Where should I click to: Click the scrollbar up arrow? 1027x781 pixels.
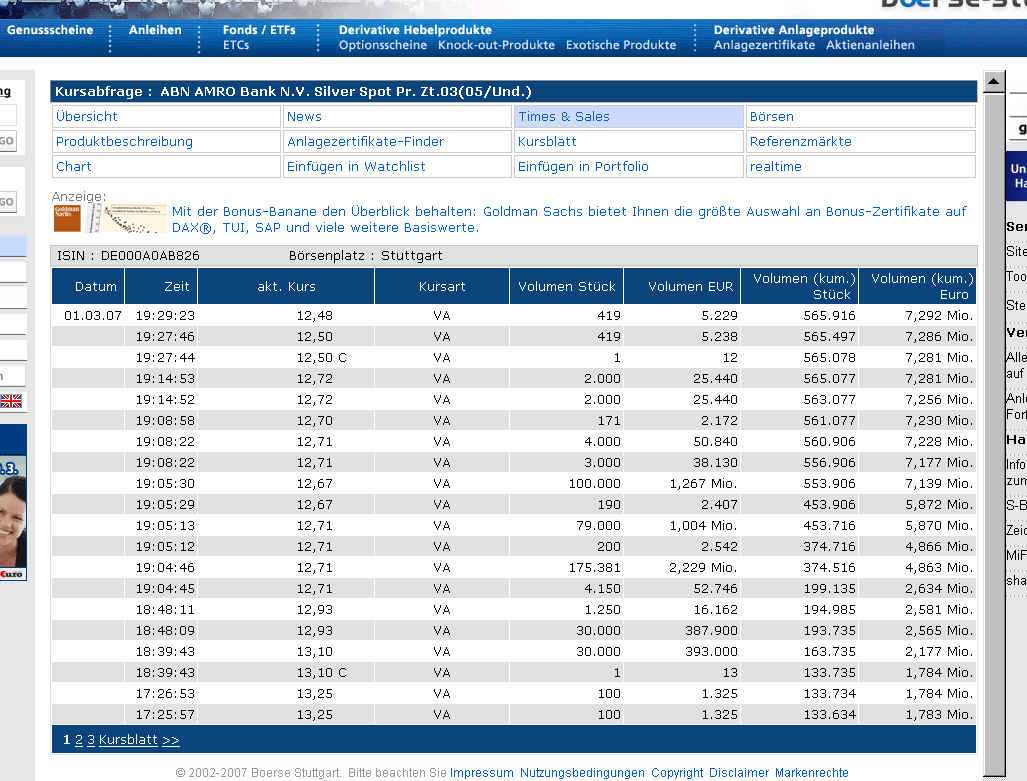(x=993, y=82)
